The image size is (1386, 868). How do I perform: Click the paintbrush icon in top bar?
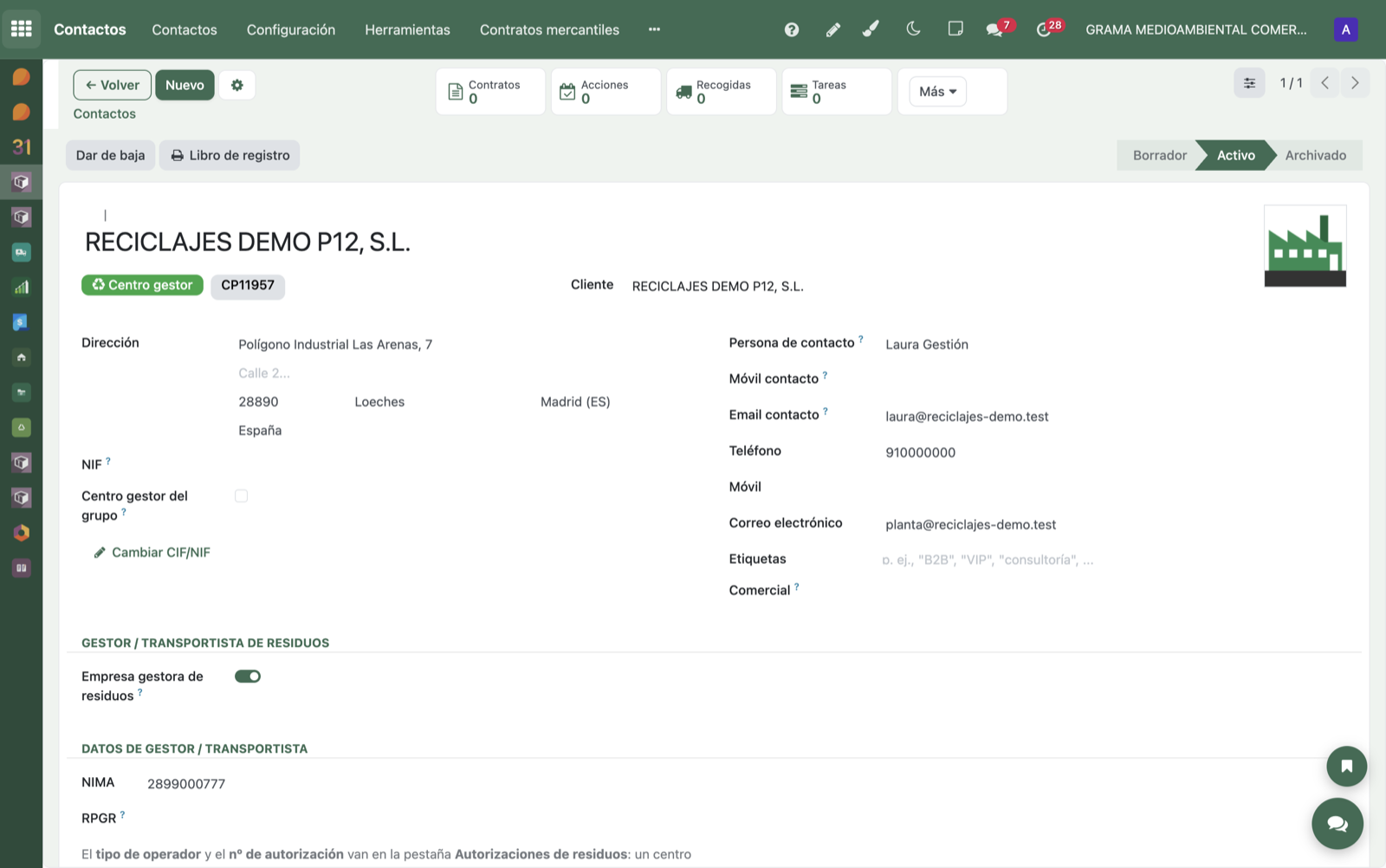coord(871,29)
